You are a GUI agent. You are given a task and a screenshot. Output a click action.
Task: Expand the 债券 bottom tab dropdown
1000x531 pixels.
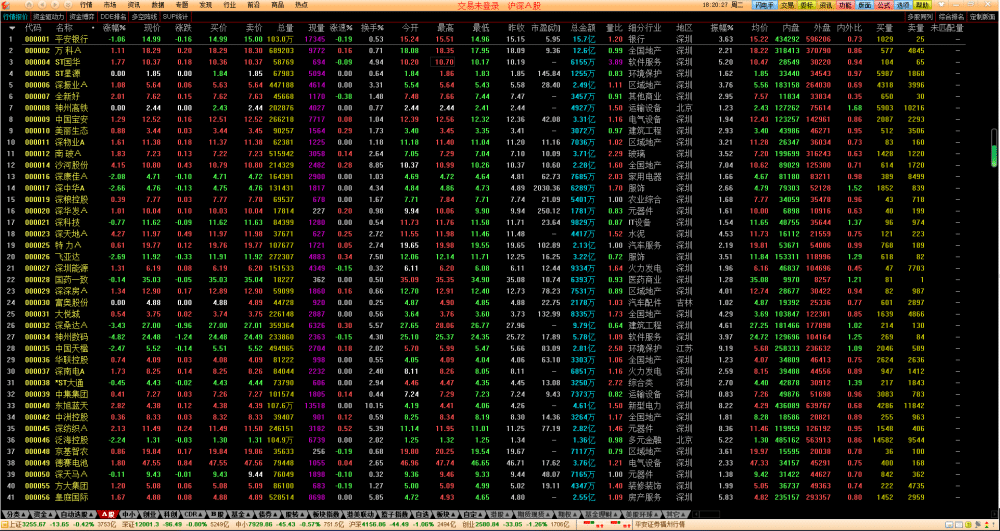[275, 514]
